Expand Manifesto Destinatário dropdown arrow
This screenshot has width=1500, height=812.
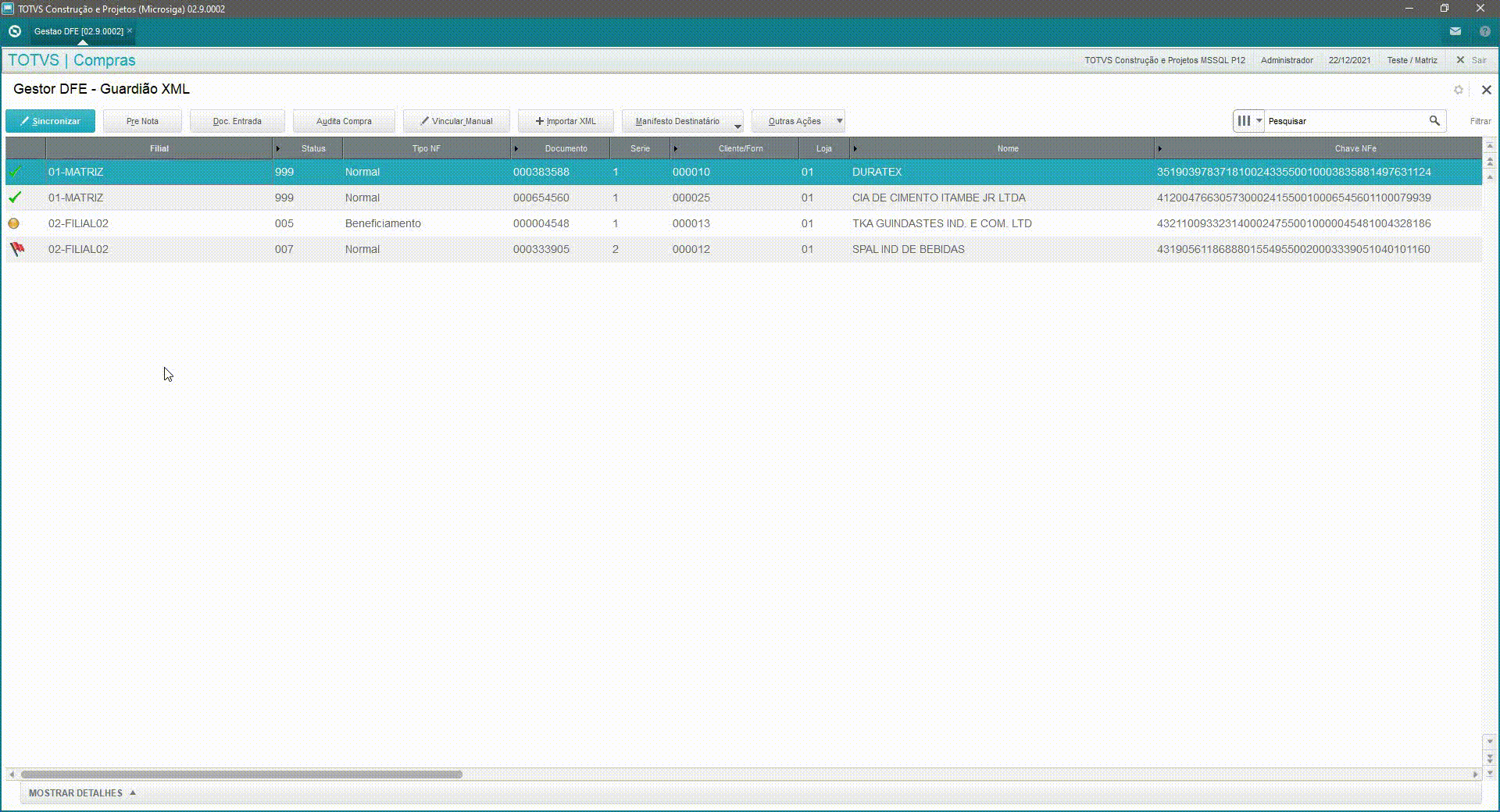click(737, 125)
